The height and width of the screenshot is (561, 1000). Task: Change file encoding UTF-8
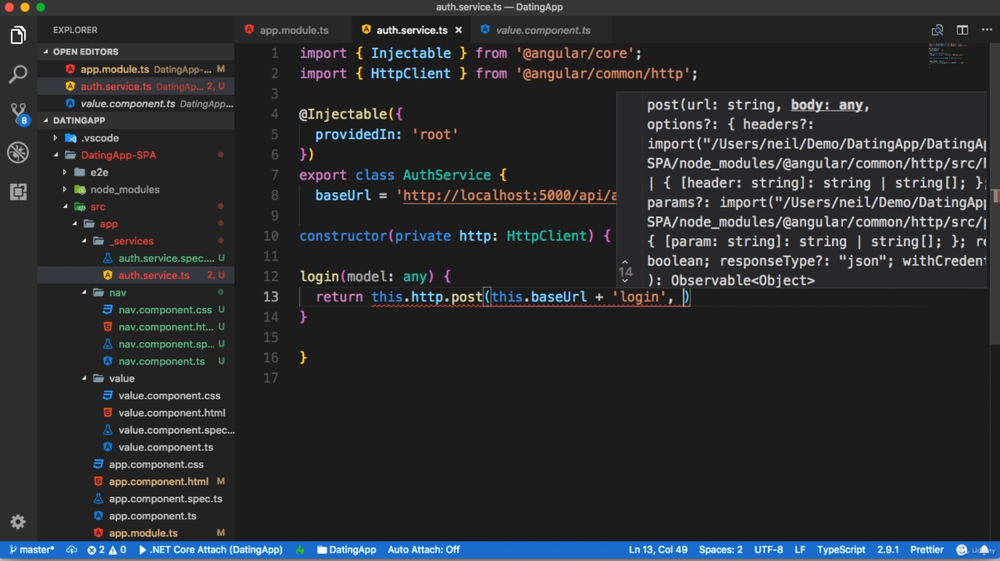click(768, 550)
